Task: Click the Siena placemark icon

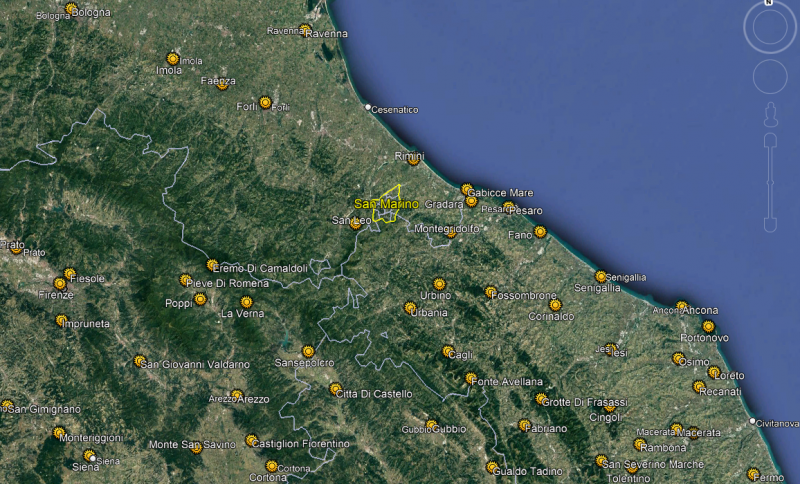Action: 89,456
